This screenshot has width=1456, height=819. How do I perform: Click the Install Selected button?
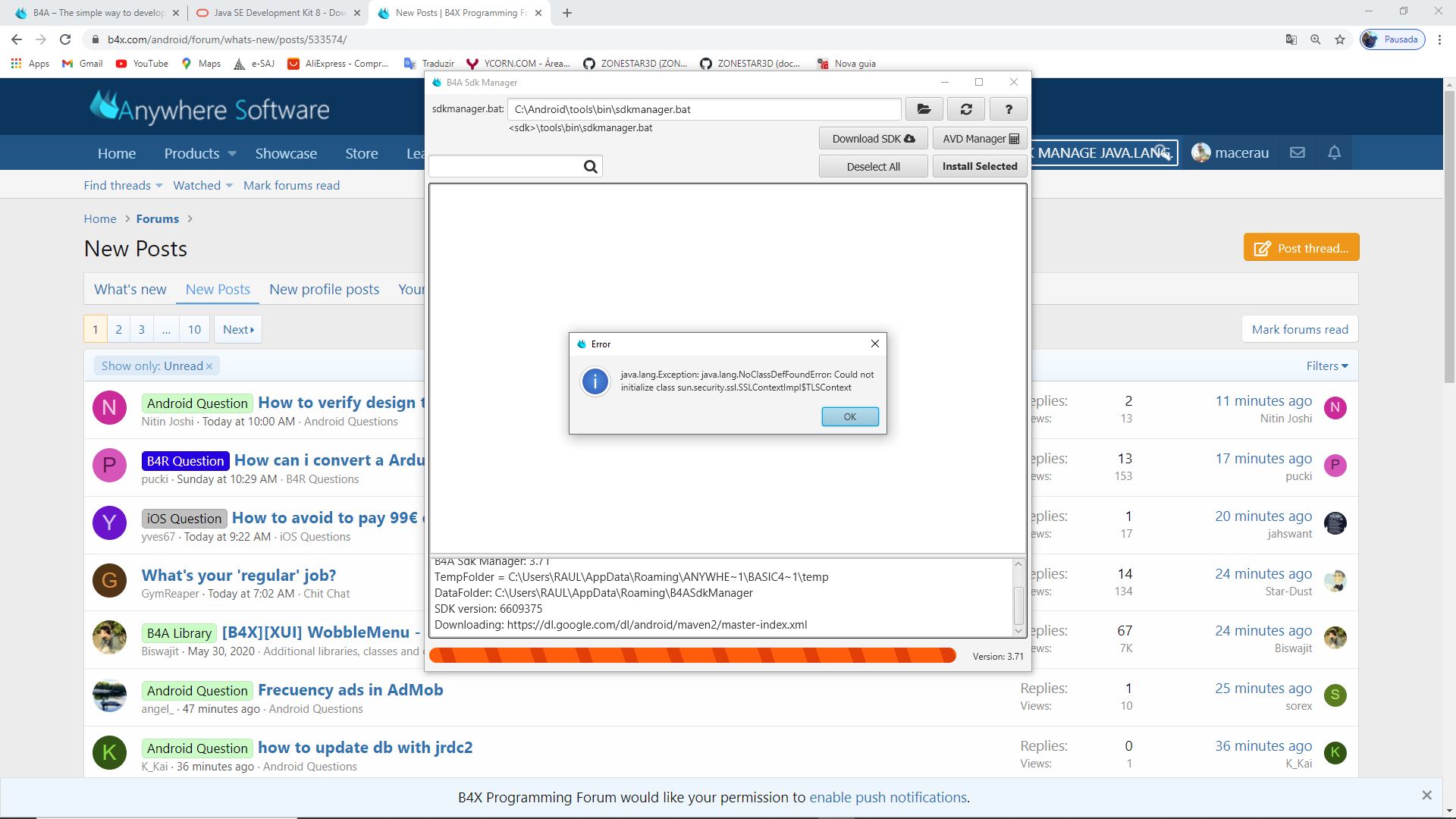[979, 166]
